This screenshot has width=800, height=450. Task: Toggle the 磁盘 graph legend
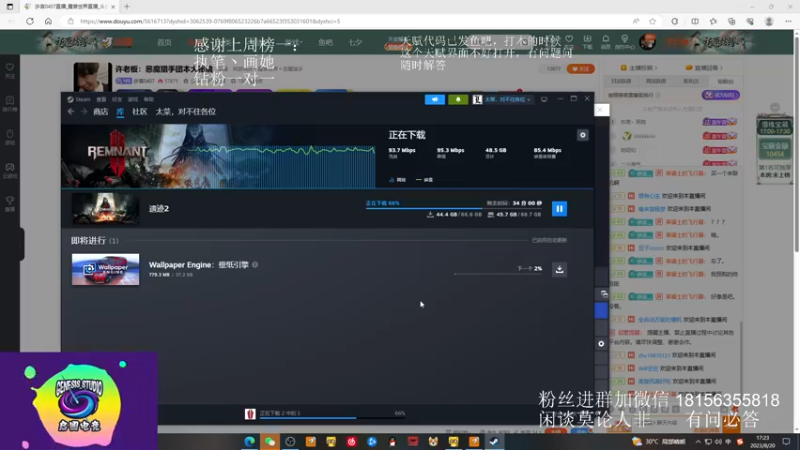click(x=424, y=180)
